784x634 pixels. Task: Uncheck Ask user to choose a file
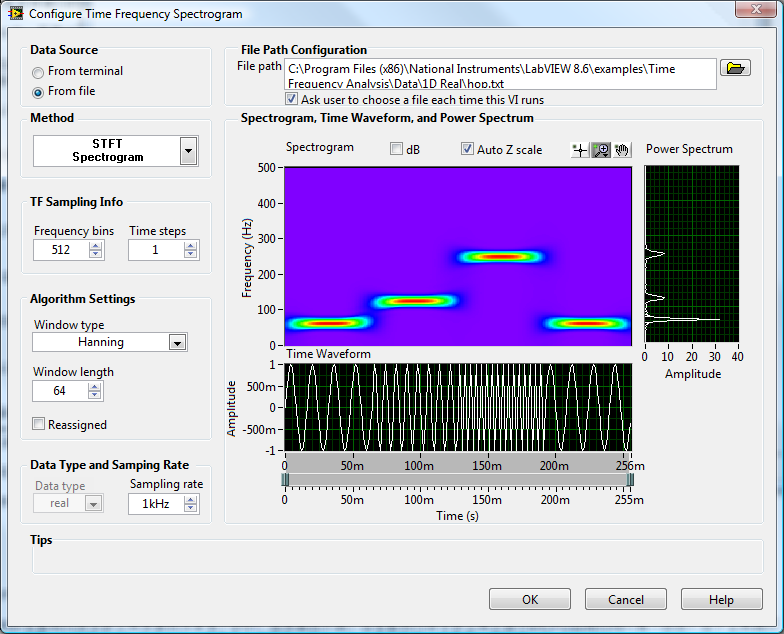coord(292,100)
